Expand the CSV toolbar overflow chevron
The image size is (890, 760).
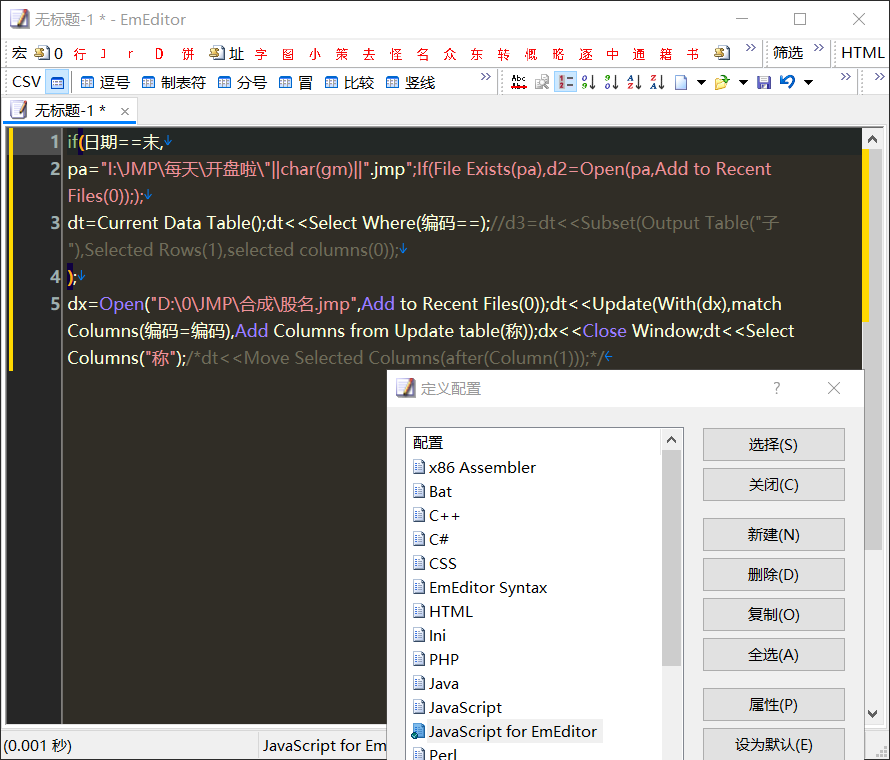(485, 76)
